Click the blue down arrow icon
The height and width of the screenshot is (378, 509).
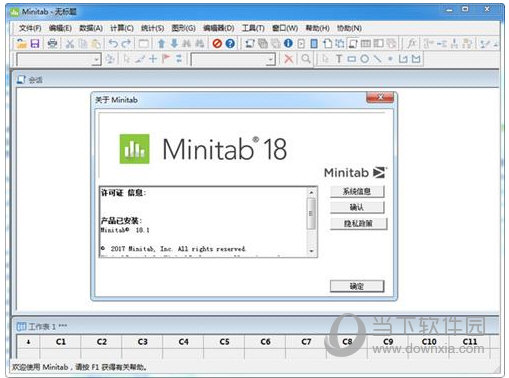174,43
